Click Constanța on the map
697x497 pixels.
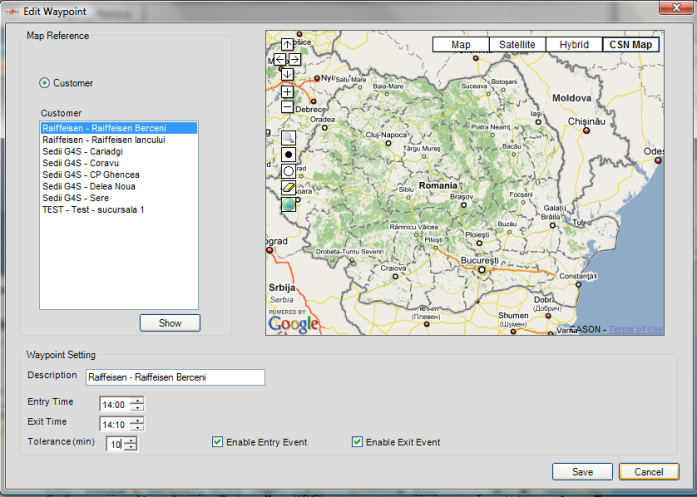[577, 276]
